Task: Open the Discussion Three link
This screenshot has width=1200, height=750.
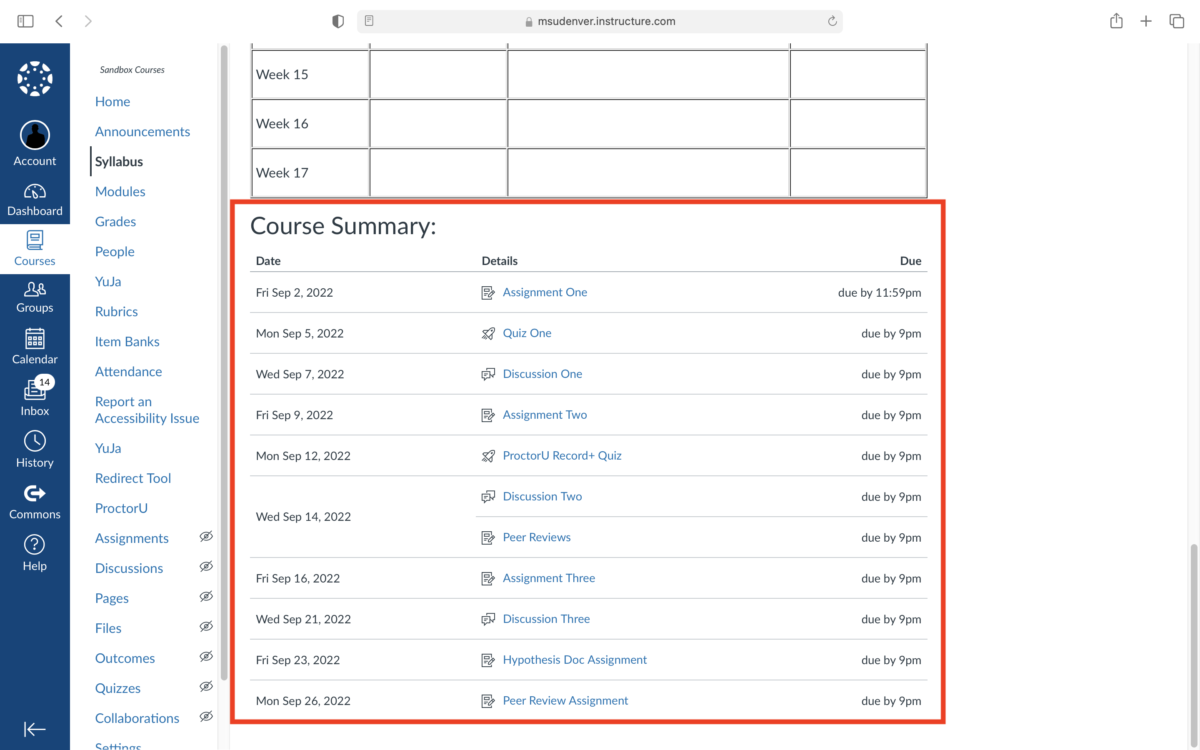Action: pyautogui.click(x=546, y=619)
